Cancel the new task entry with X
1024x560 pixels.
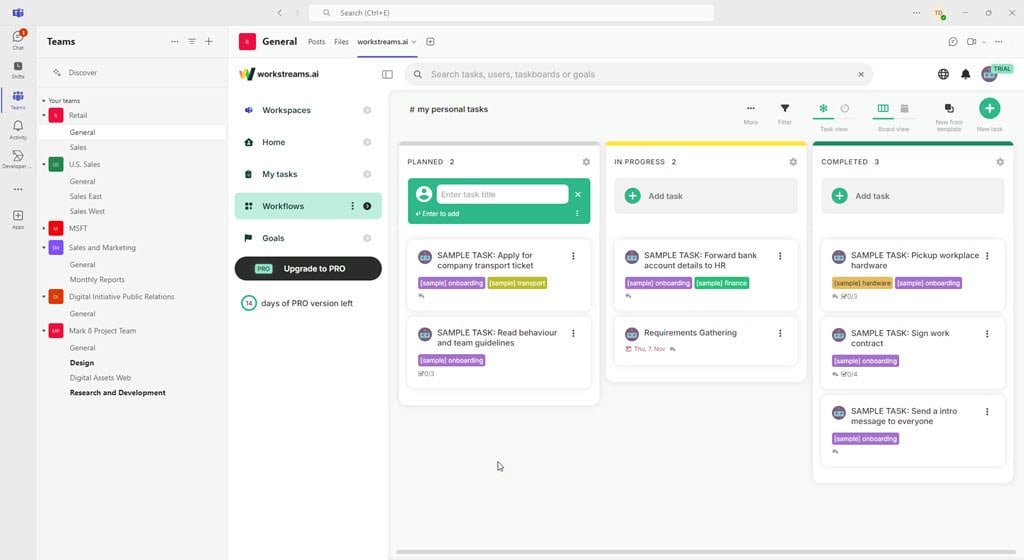click(578, 194)
